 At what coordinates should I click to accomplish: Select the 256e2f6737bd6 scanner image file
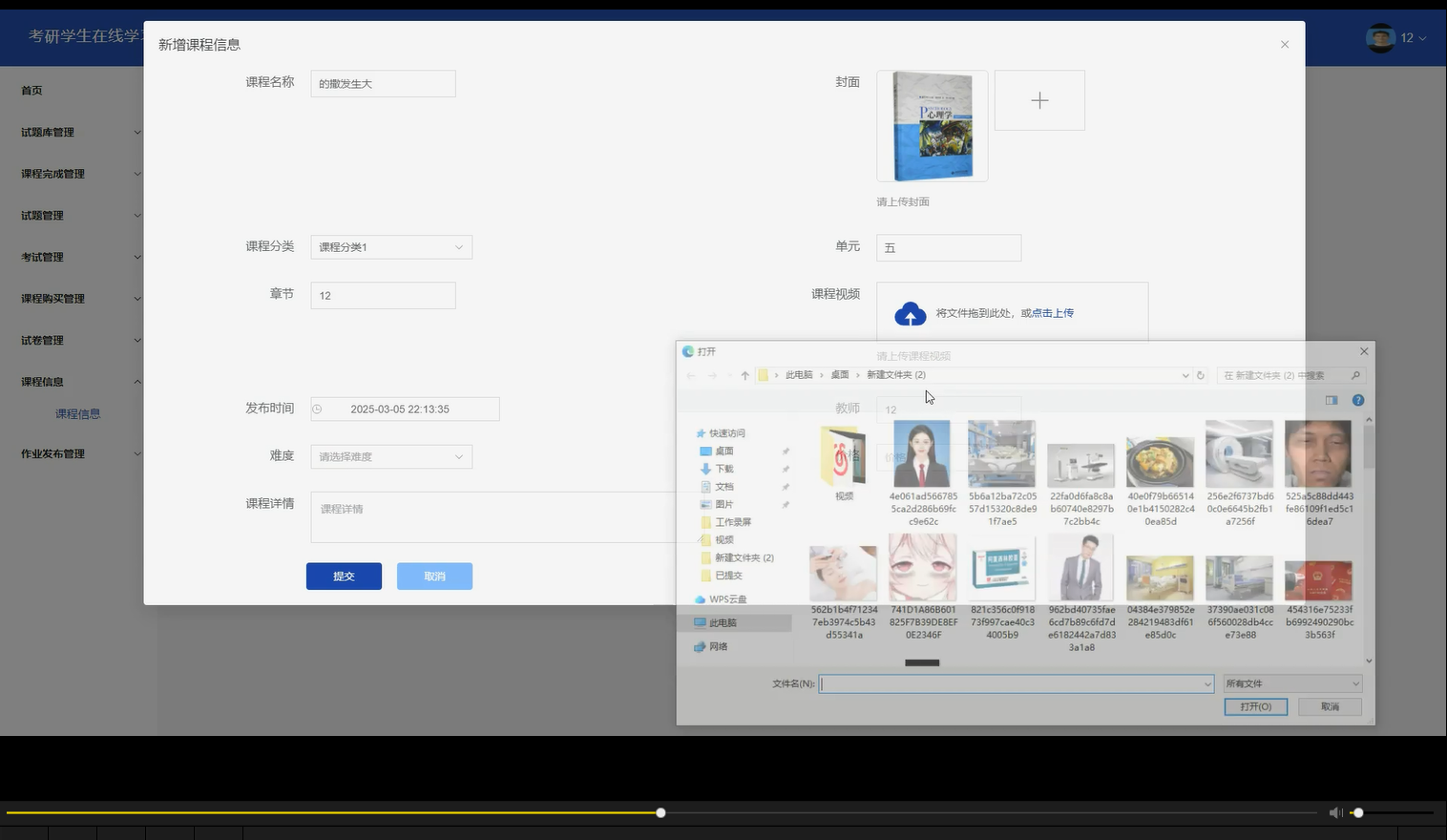point(1239,472)
